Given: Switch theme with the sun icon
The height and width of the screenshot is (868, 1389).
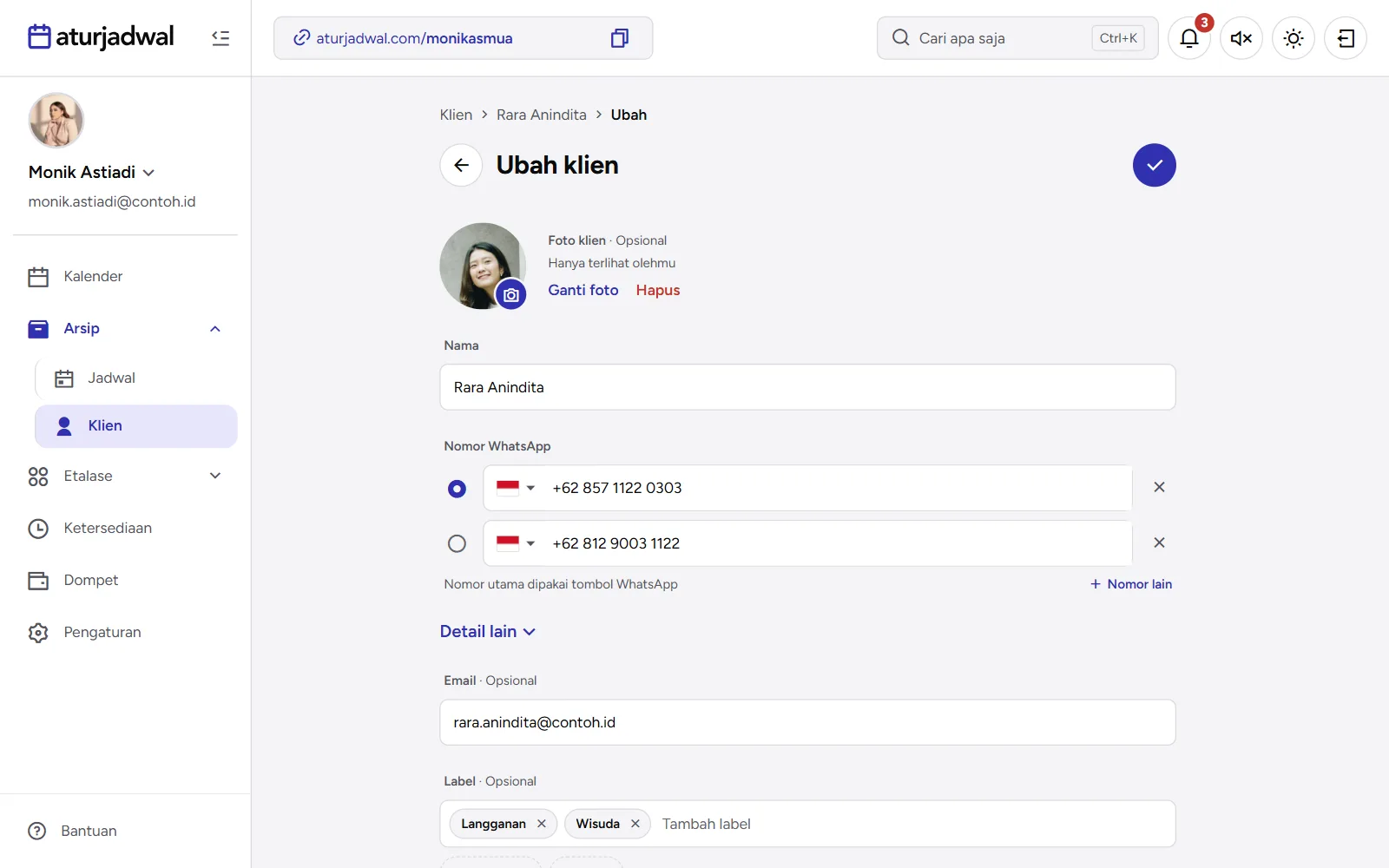Looking at the screenshot, I should point(1294,38).
